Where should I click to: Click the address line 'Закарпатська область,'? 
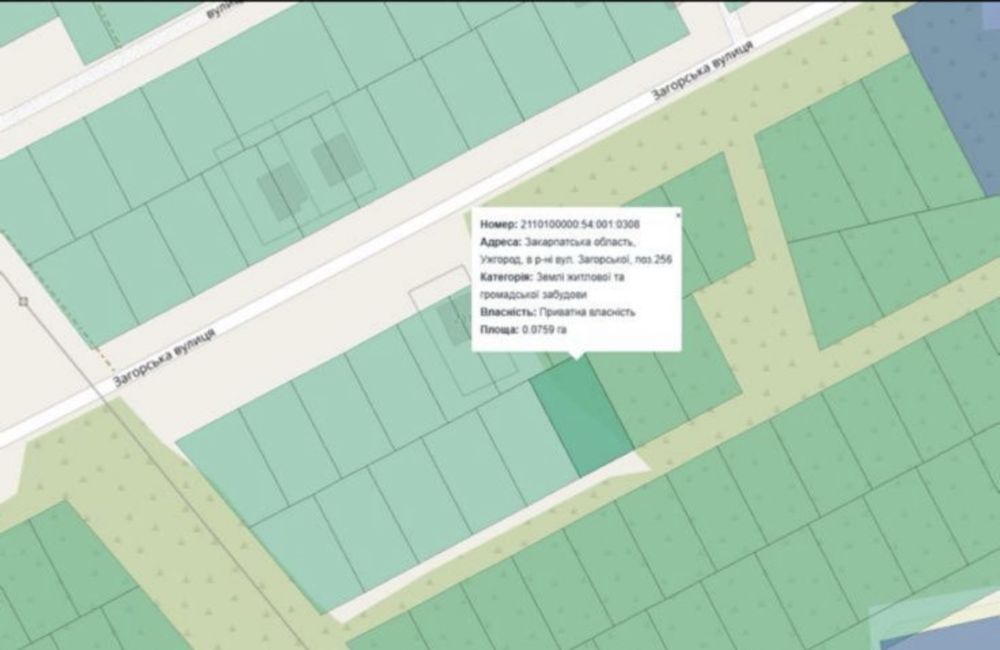(x=580, y=242)
